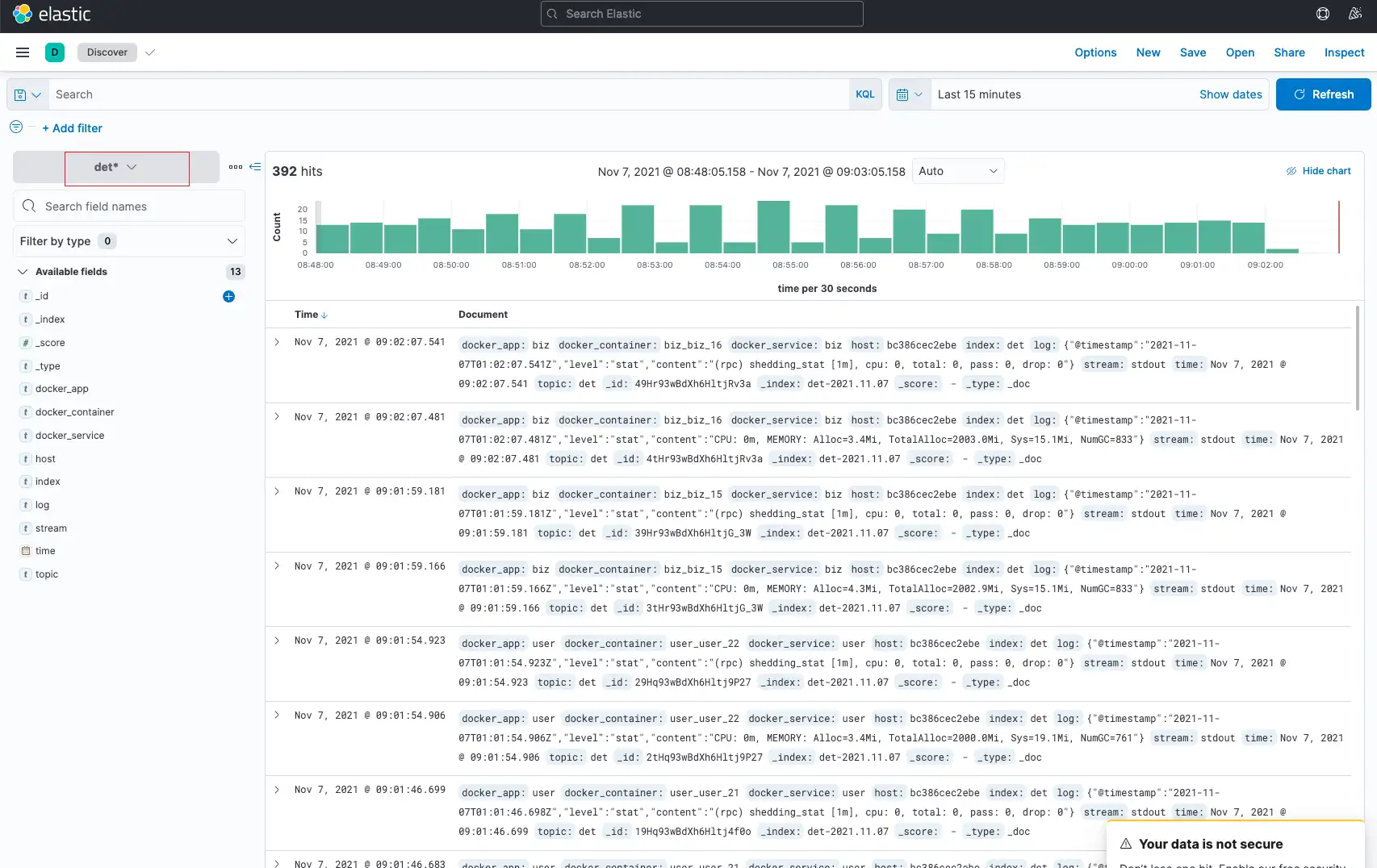
Task: Click the topic string type icon
Action: pos(26,574)
